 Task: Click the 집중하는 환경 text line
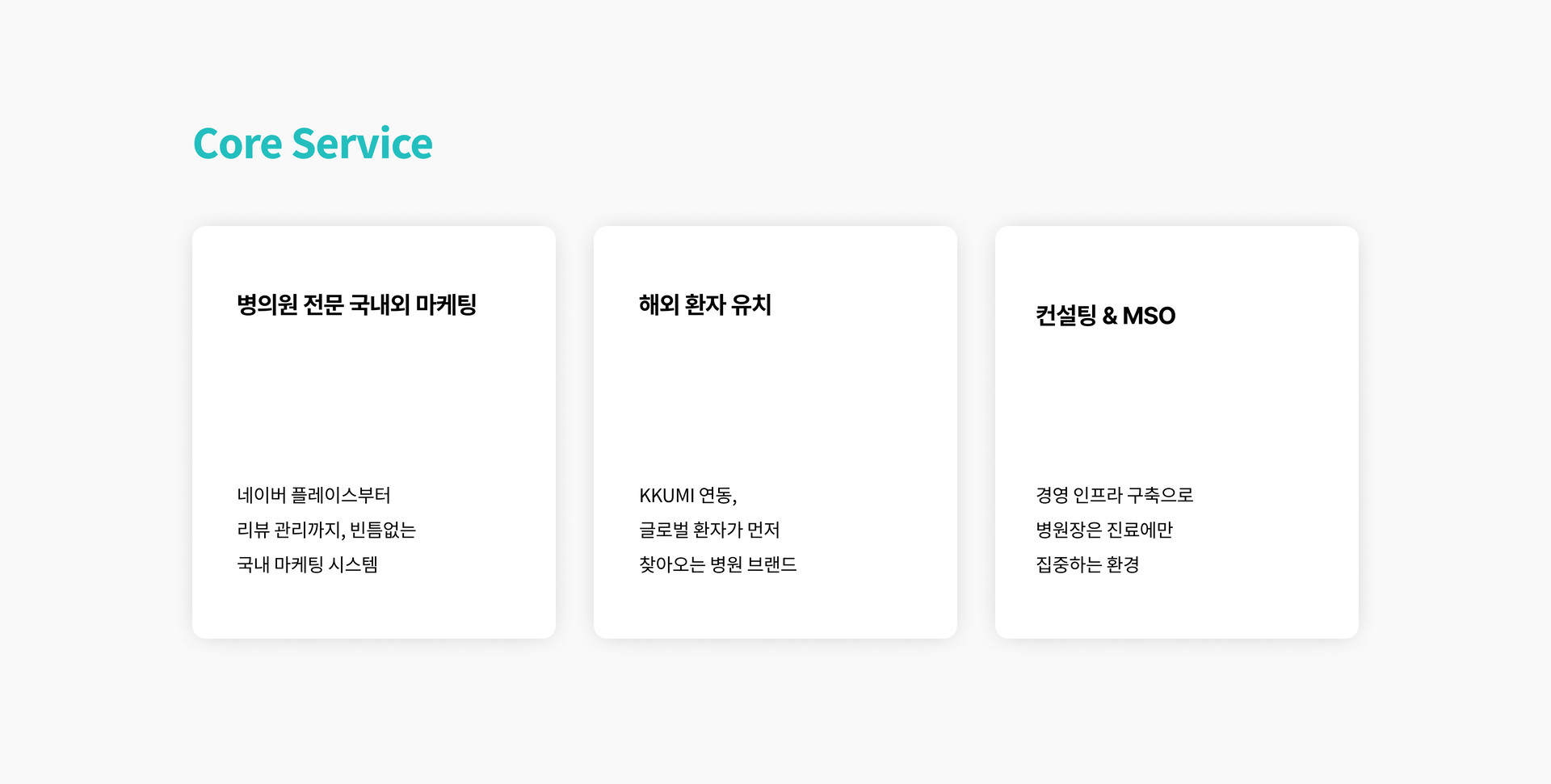point(1087,564)
